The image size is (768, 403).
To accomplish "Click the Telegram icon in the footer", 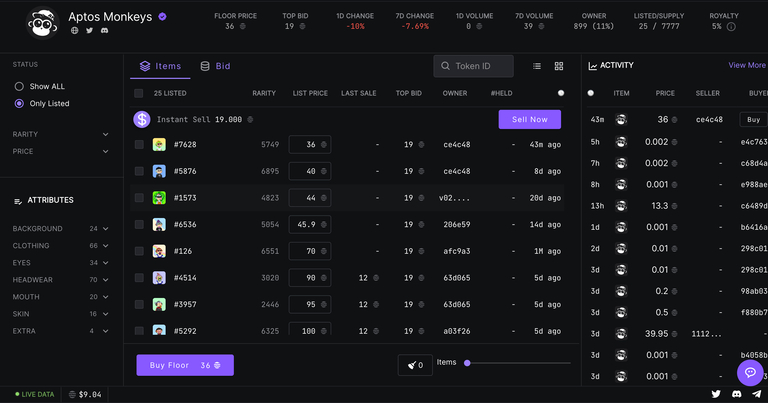I will click(755, 394).
